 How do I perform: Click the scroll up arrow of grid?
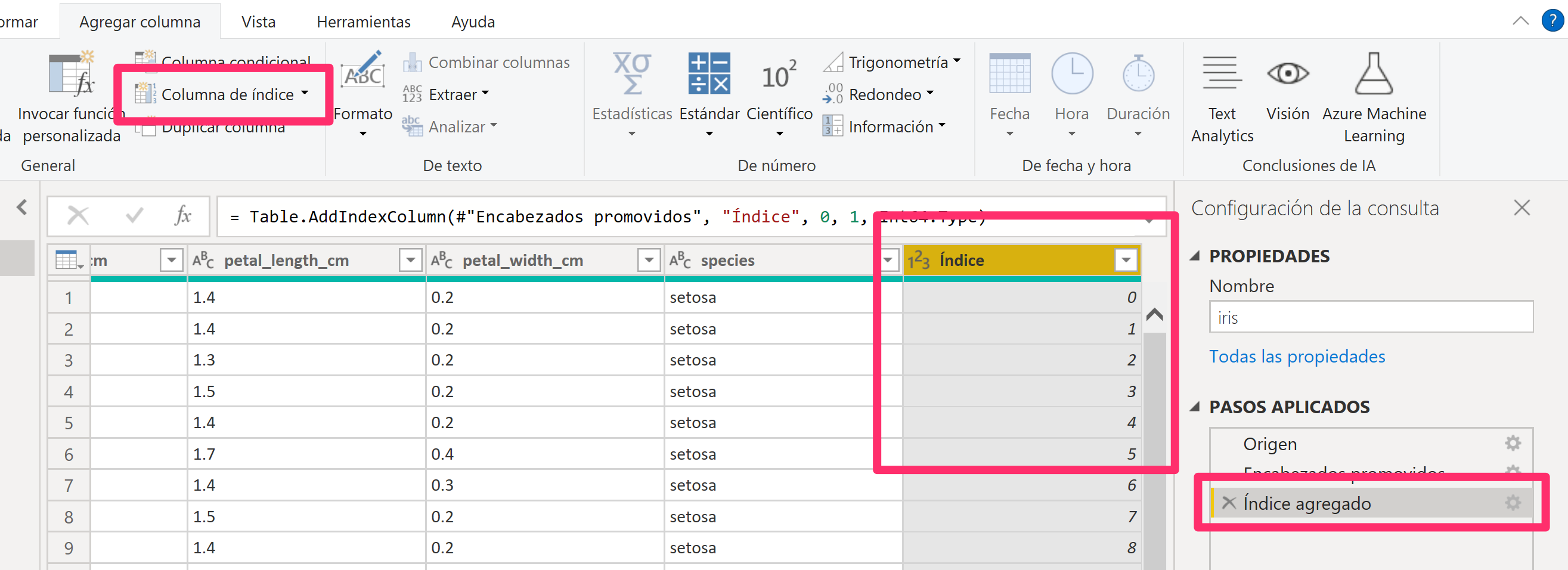pyautogui.click(x=1154, y=315)
